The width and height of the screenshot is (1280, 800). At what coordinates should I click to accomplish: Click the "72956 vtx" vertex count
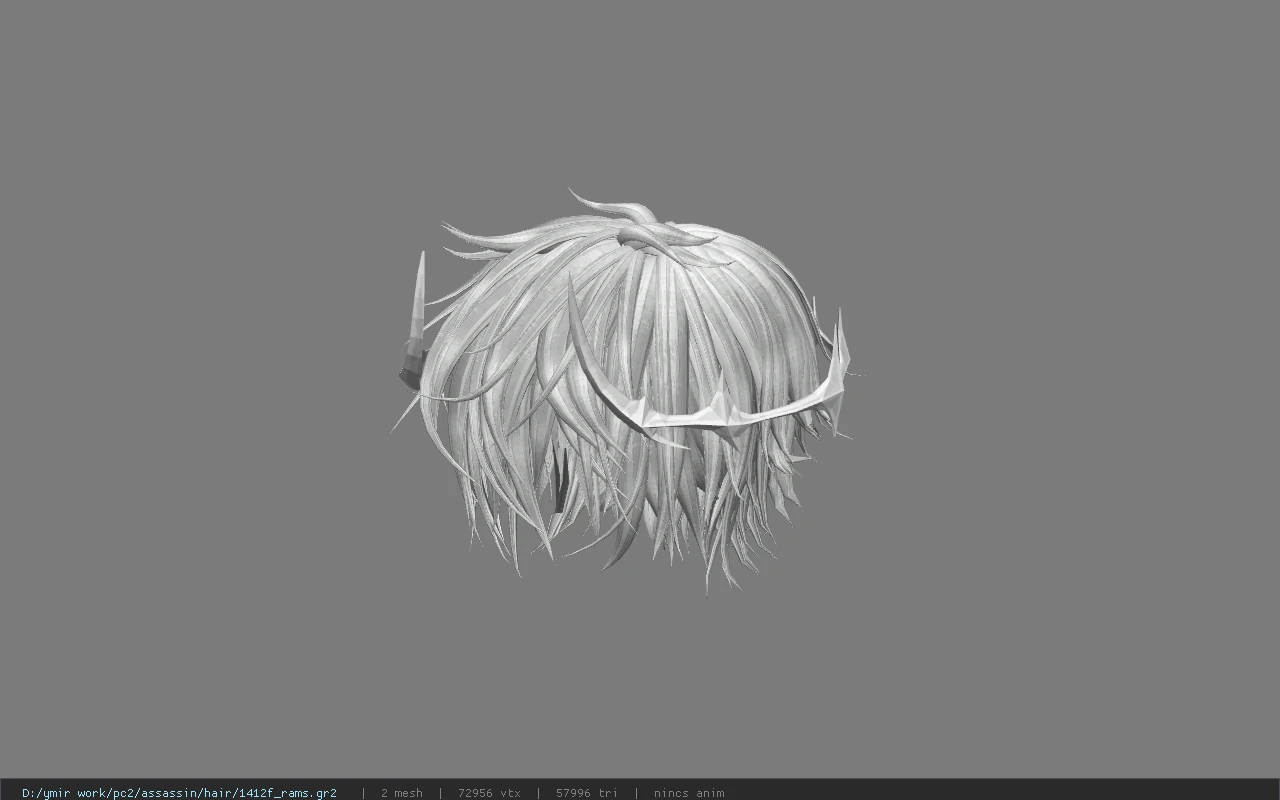click(489, 793)
